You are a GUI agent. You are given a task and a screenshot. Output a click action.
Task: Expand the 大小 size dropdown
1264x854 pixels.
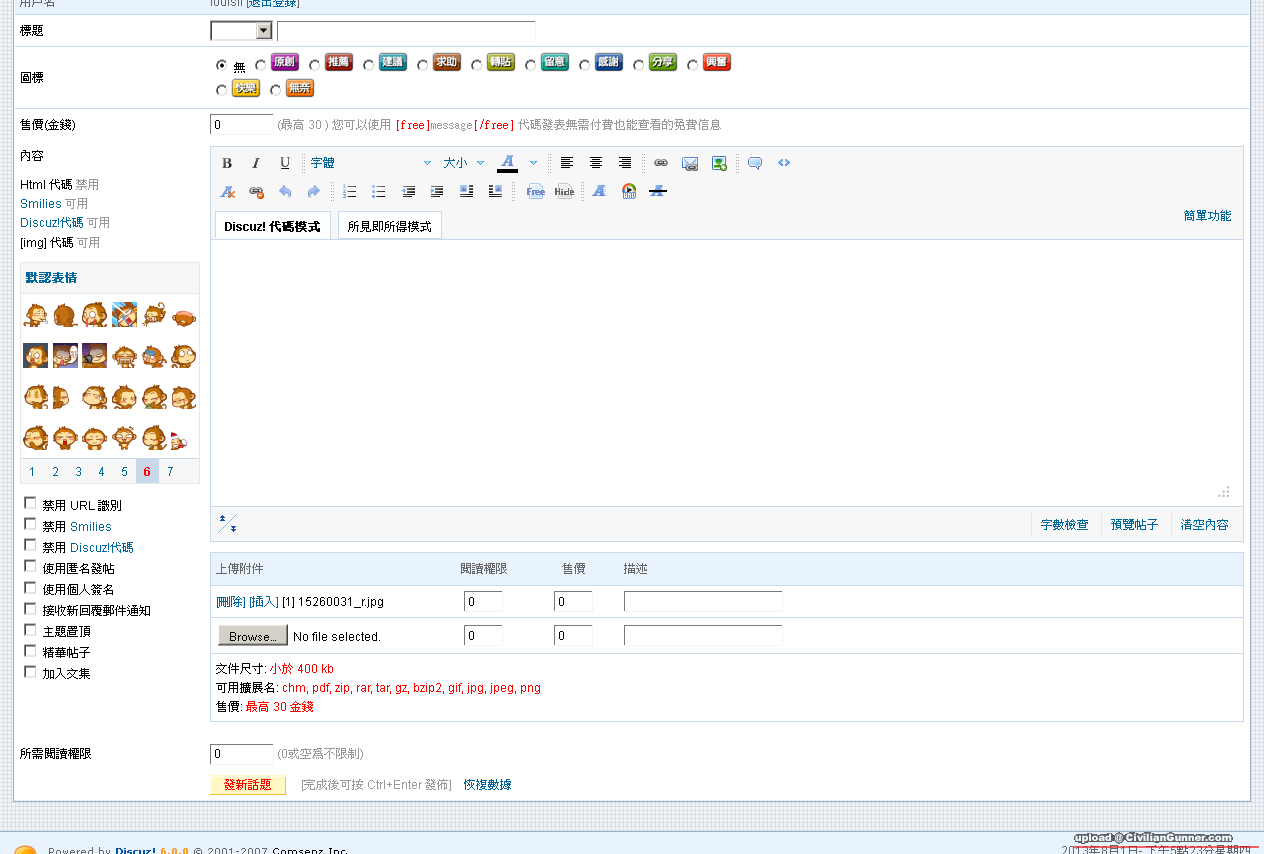coord(464,163)
